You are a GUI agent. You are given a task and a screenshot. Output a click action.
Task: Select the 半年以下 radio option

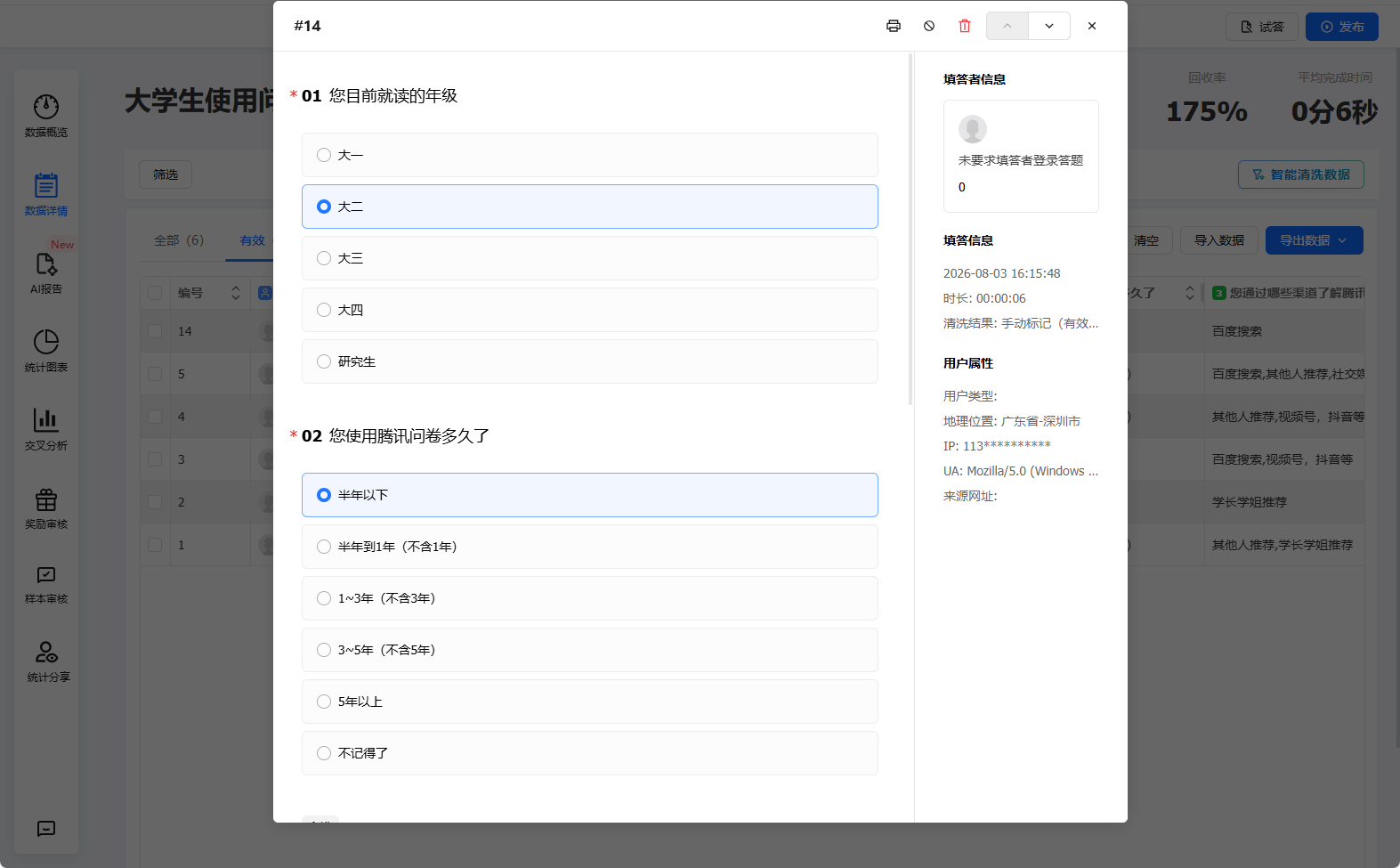(590, 495)
